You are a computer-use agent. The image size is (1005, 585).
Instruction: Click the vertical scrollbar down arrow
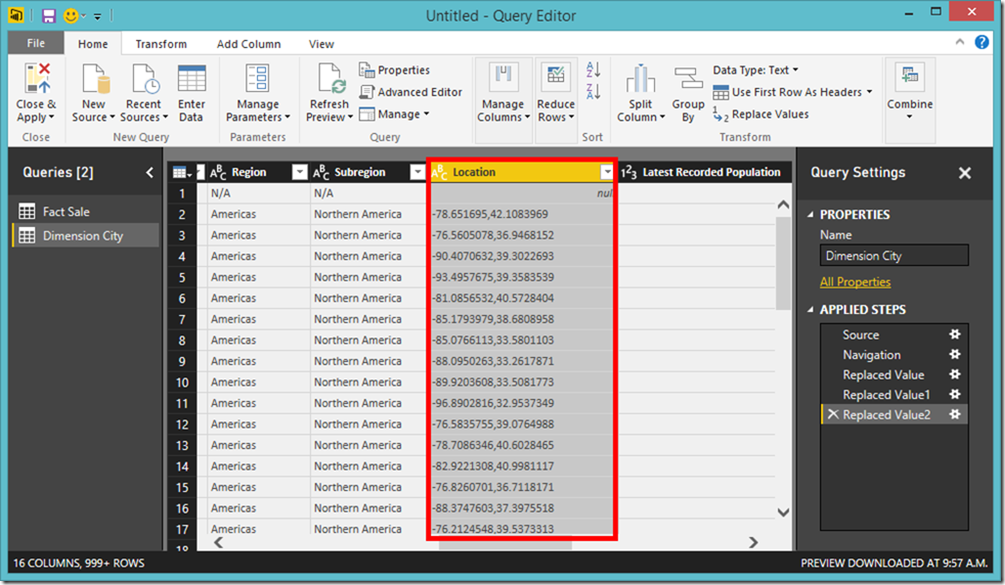[783, 512]
